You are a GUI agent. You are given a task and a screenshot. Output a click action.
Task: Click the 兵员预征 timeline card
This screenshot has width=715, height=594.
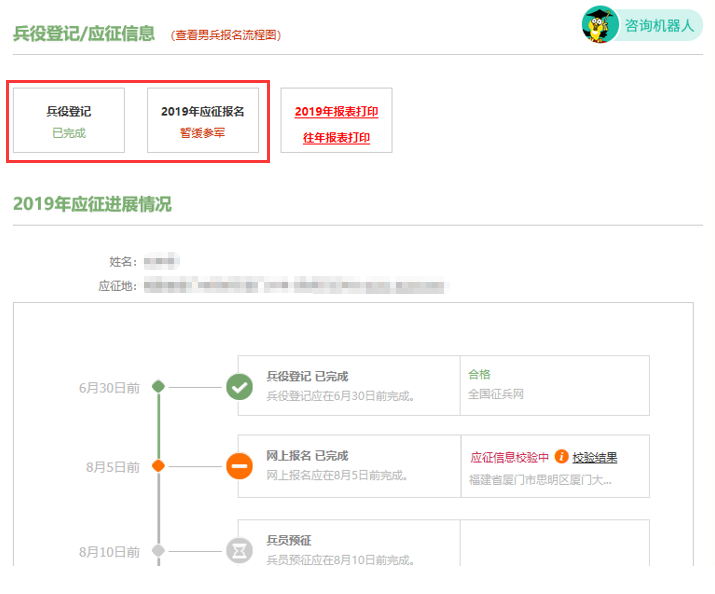348,548
